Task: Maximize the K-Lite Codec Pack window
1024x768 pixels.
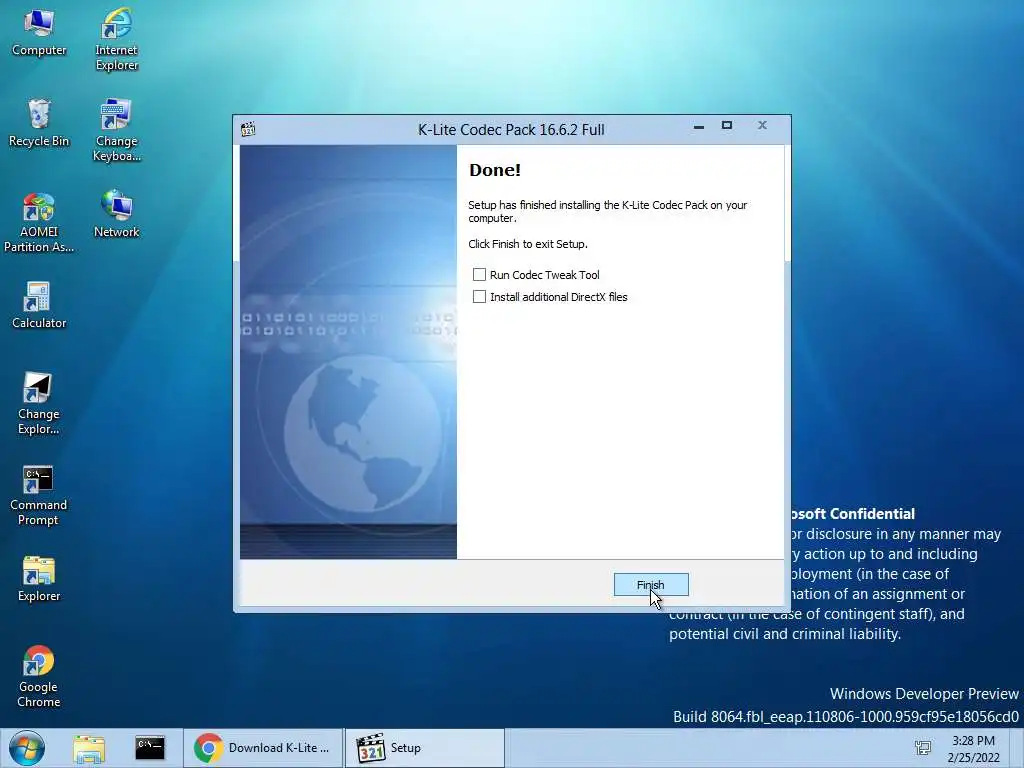Action: (x=727, y=125)
